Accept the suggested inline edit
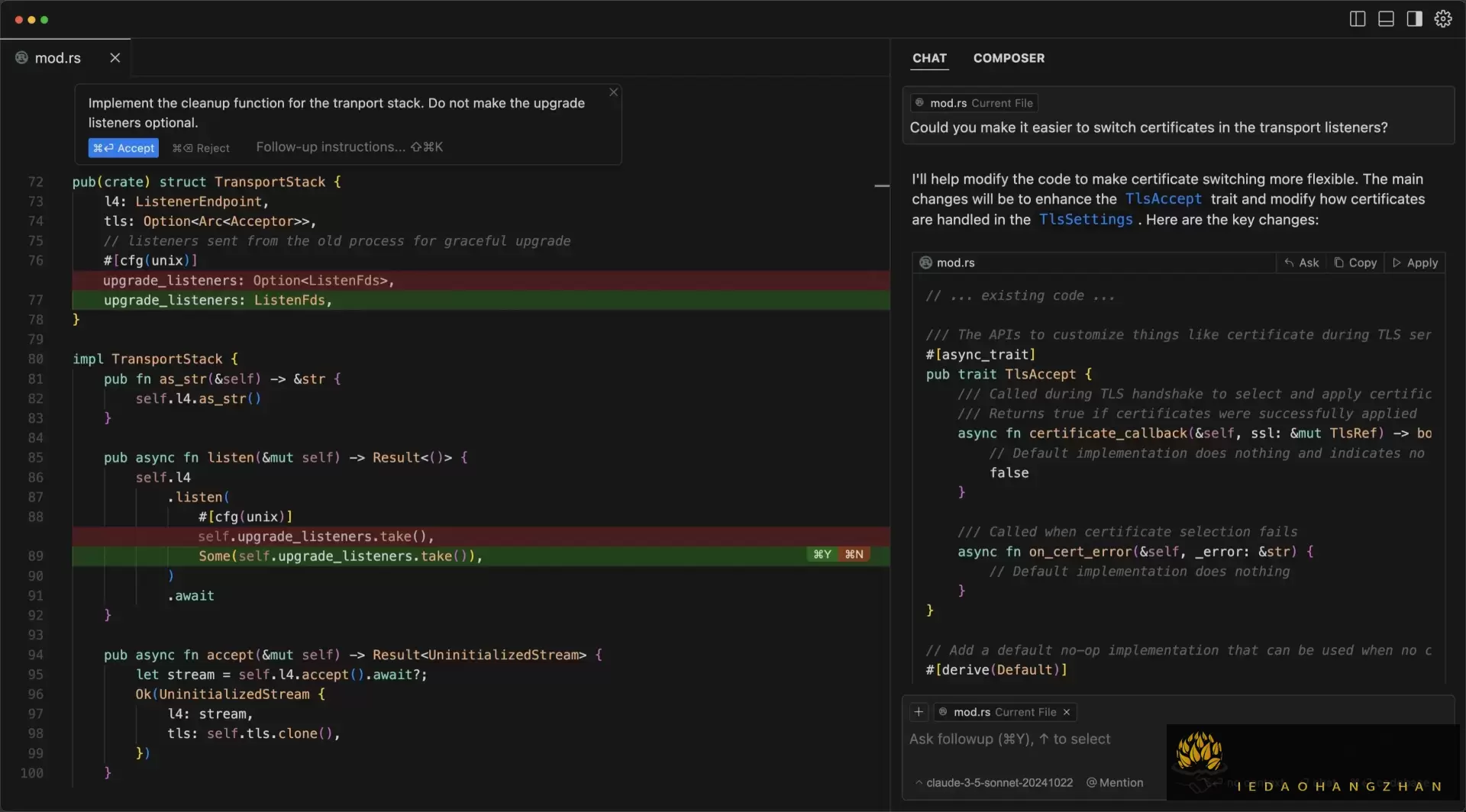 (124, 148)
